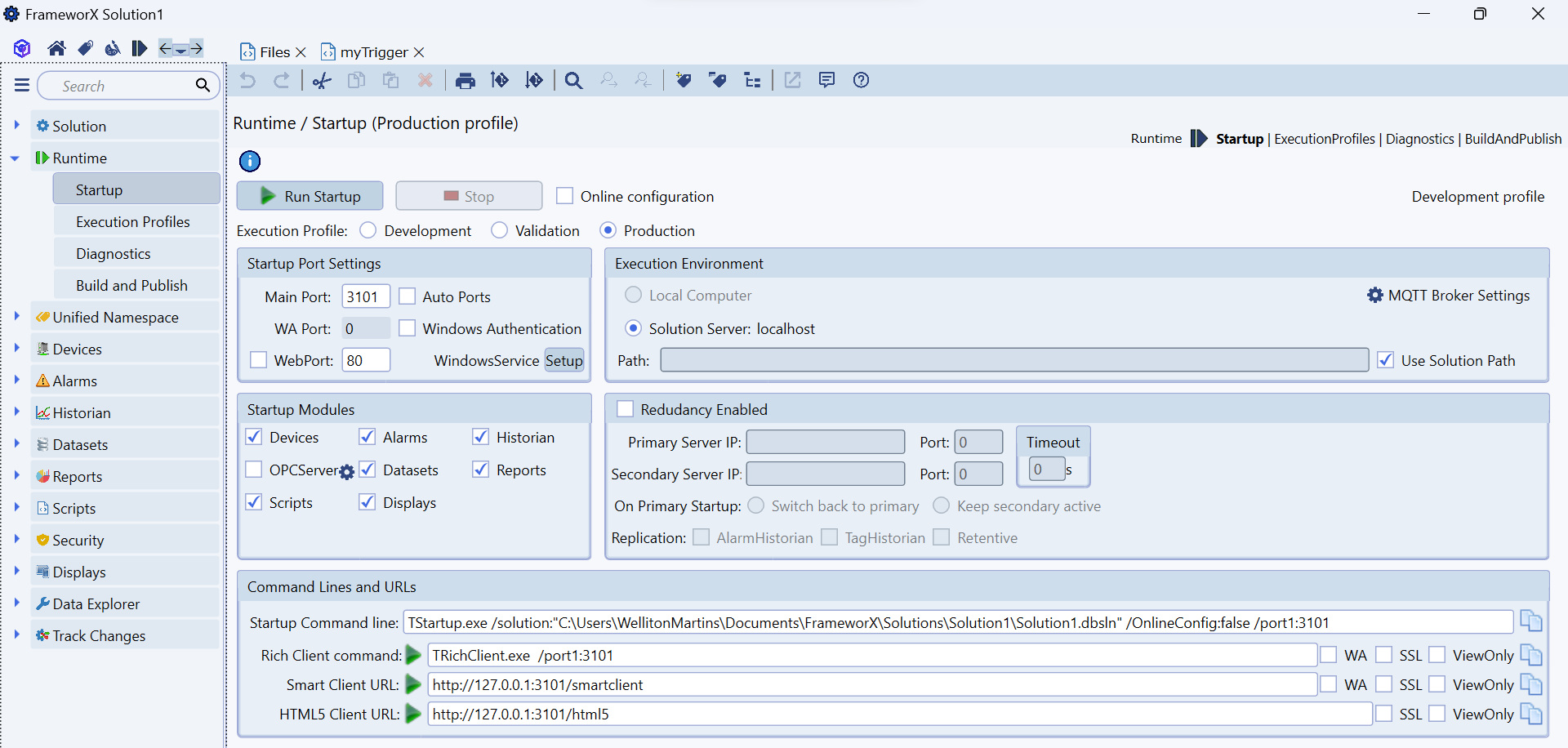Open the ExecutionProfiles breadcrumb link
This screenshot has width=1568, height=748.
(x=1324, y=139)
